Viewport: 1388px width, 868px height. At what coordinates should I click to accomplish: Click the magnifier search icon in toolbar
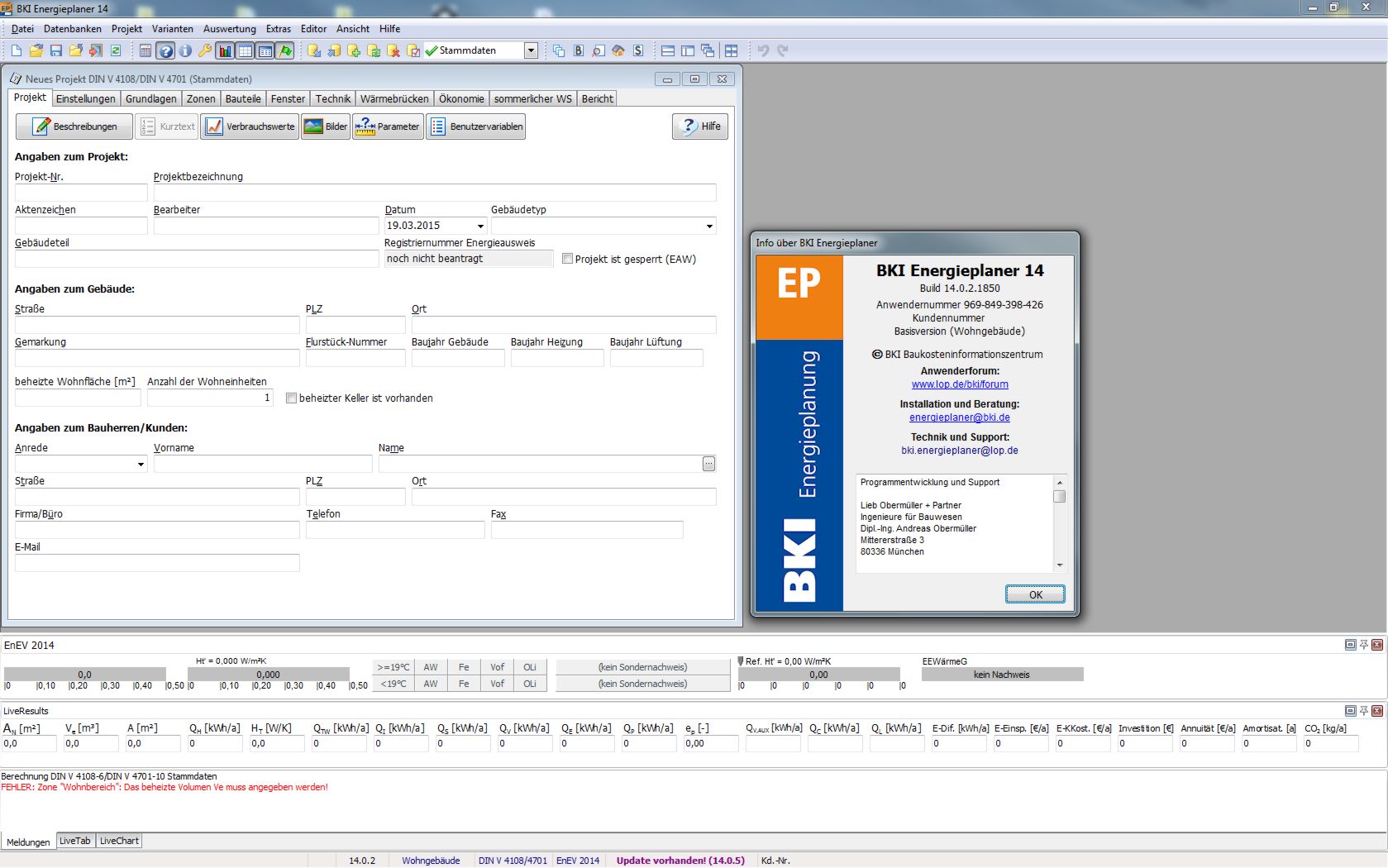click(x=599, y=50)
